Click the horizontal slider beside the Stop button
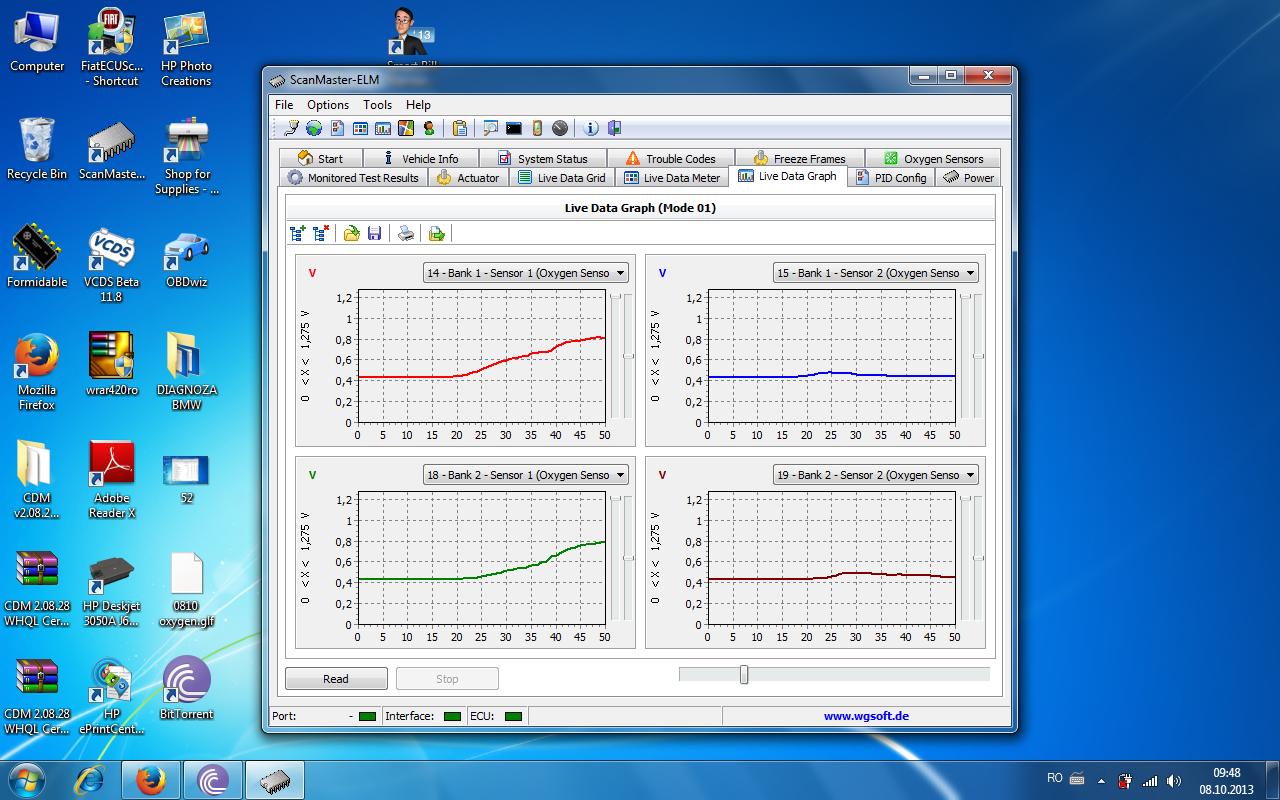 [834, 675]
